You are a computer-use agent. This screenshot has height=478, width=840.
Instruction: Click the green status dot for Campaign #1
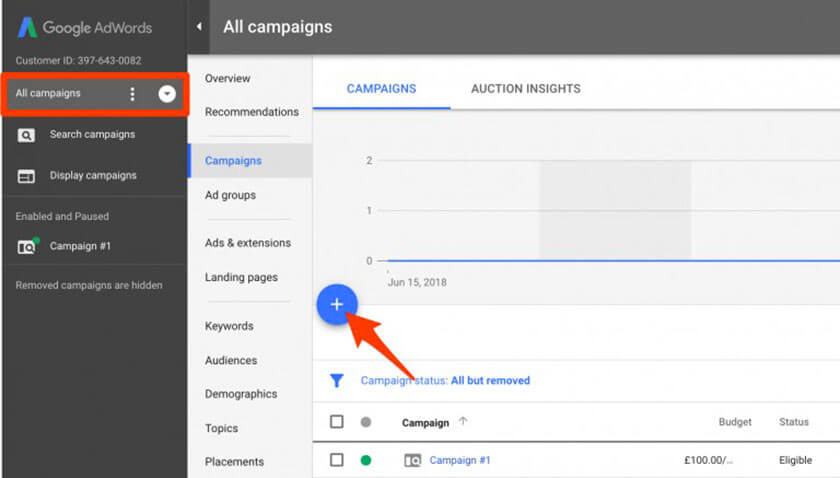pos(365,460)
